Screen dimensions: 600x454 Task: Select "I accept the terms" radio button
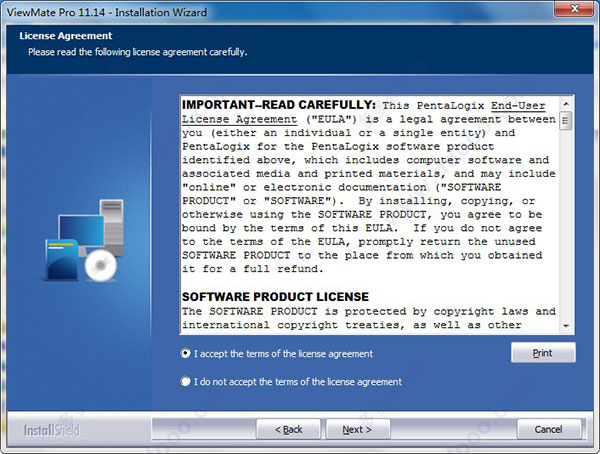pos(186,353)
